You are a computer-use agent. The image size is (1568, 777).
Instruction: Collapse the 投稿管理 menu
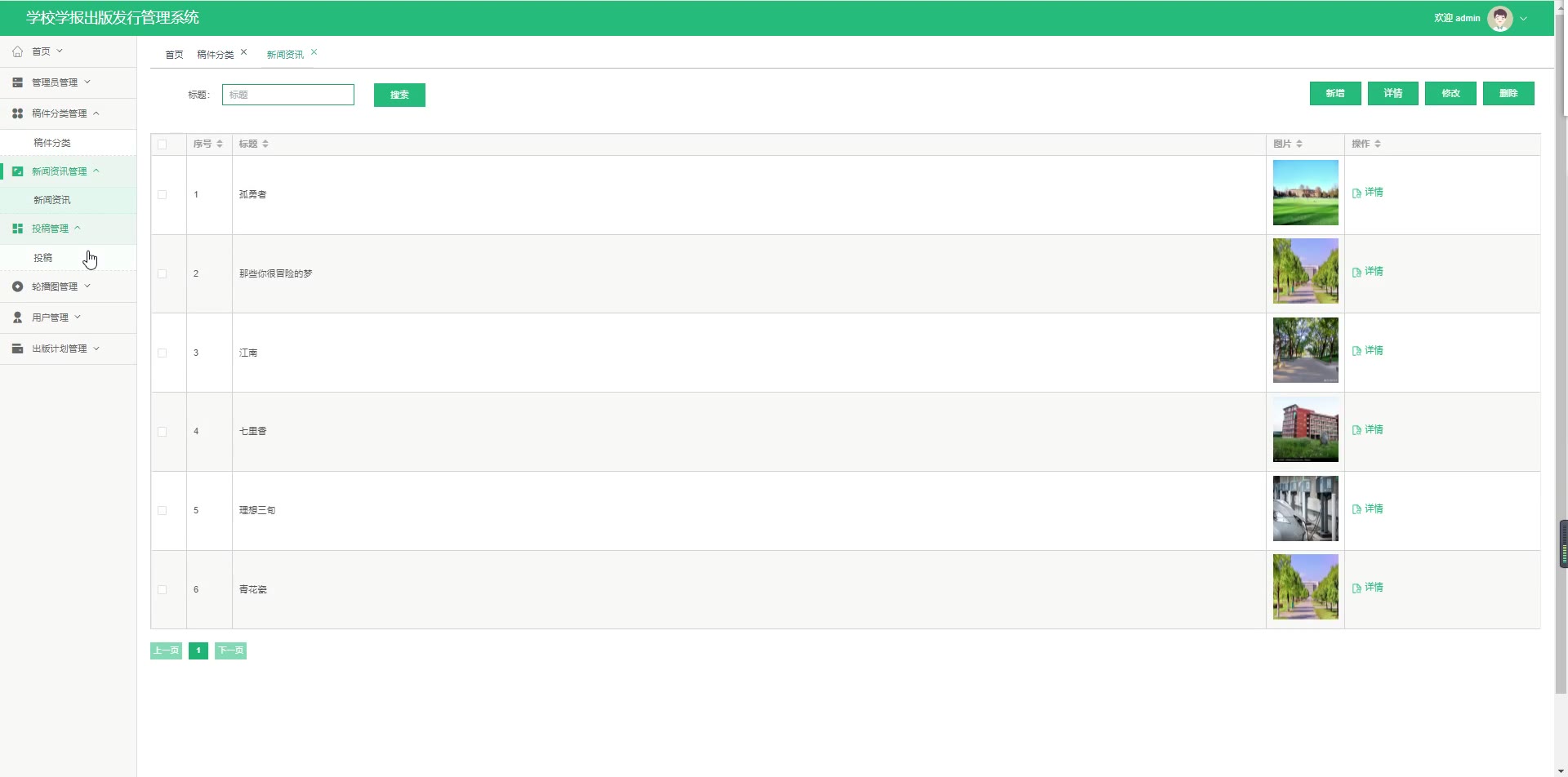[x=78, y=228]
